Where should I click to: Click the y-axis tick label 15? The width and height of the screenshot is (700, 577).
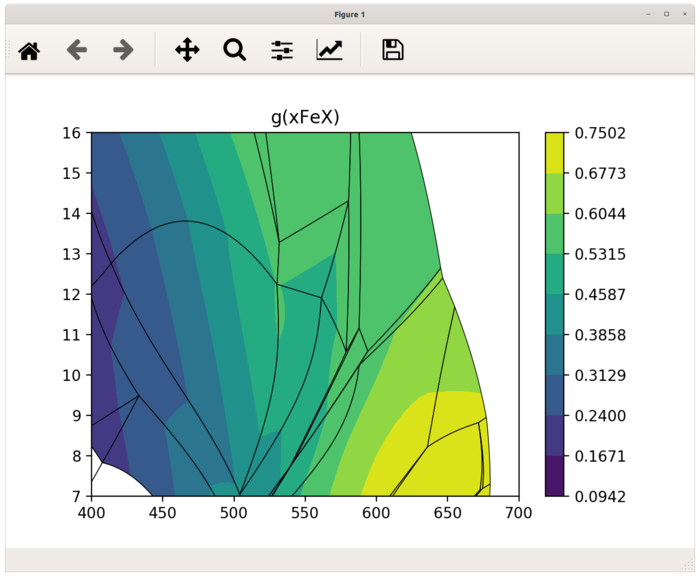(x=71, y=173)
